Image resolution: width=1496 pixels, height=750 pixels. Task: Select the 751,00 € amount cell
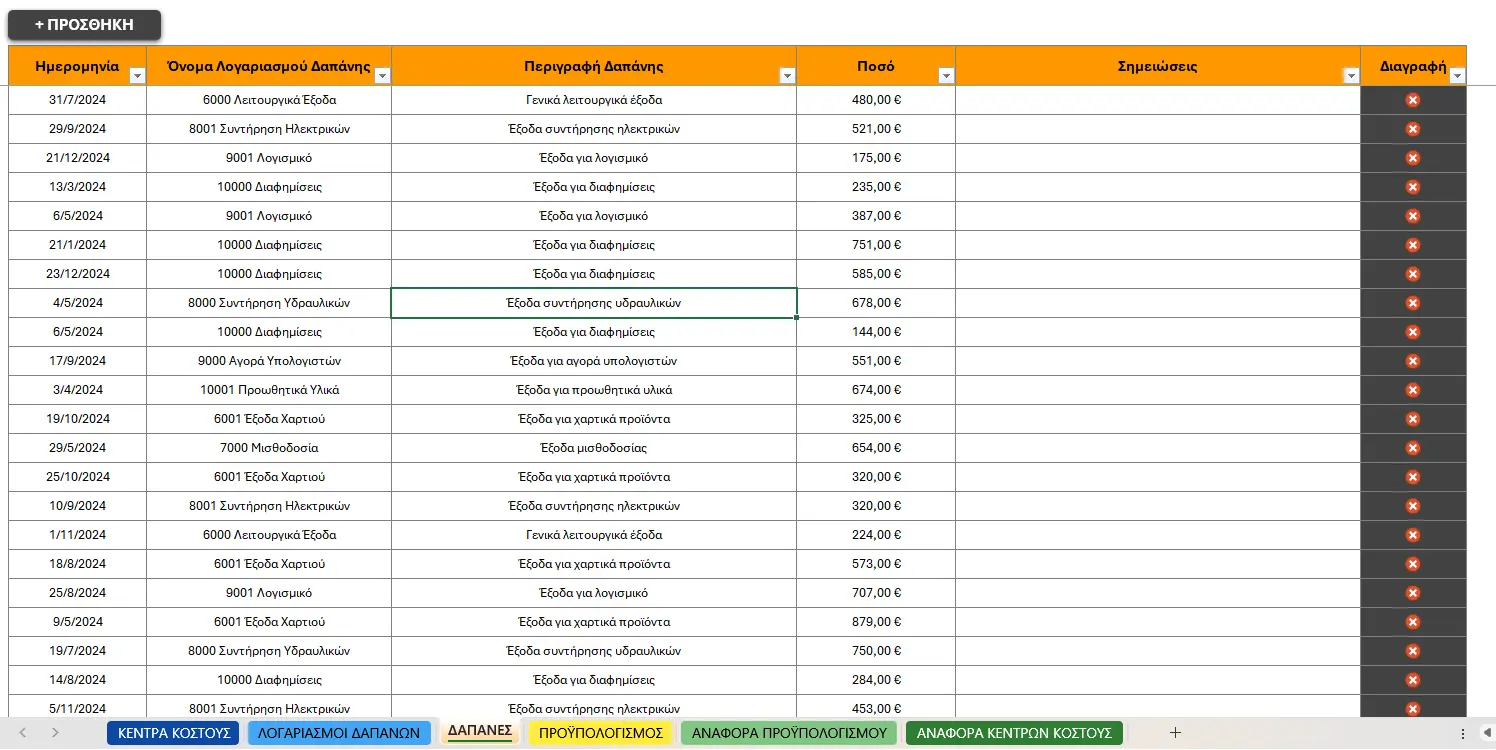click(x=876, y=245)
